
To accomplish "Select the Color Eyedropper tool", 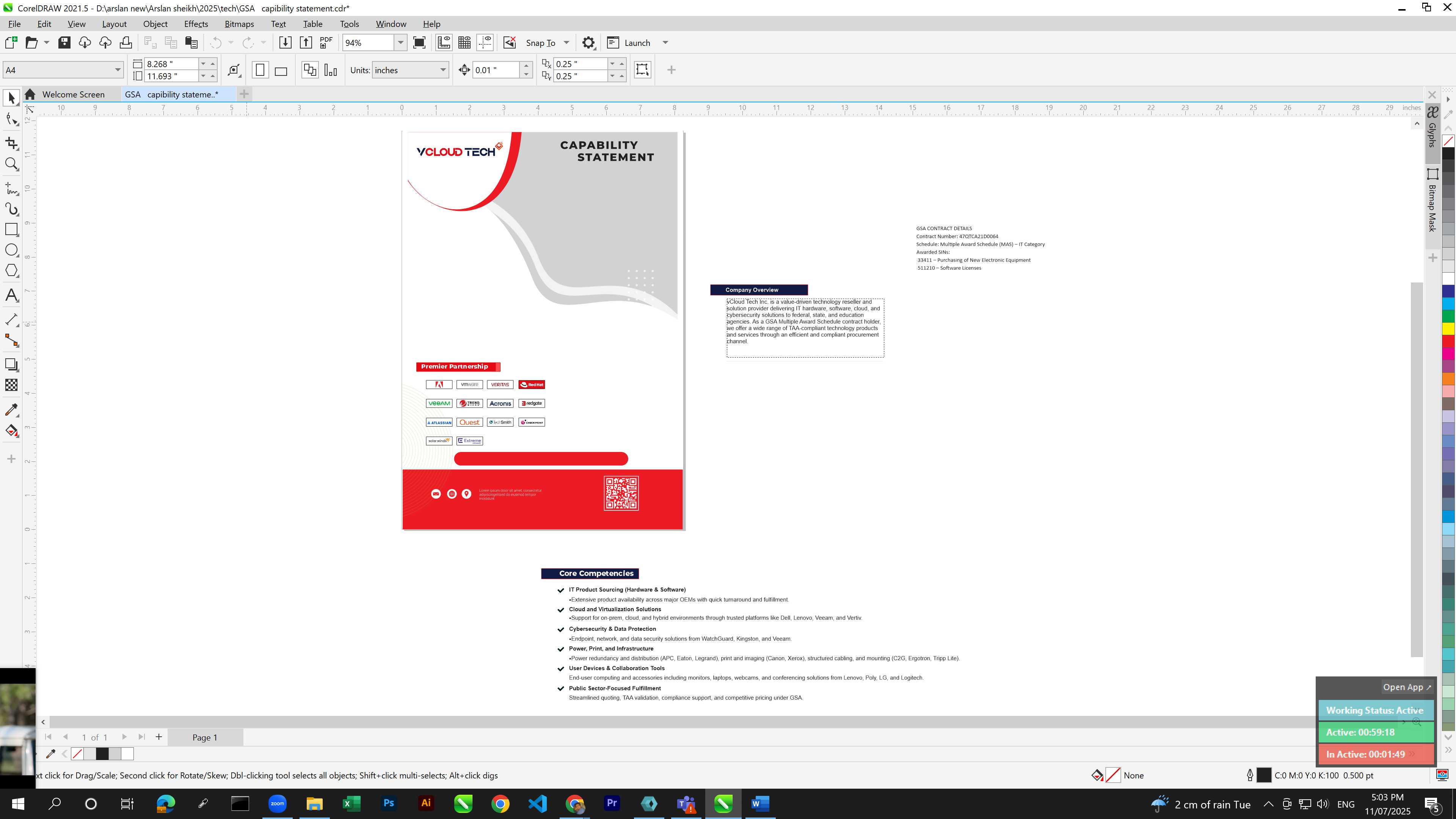I will click(11, 409).
